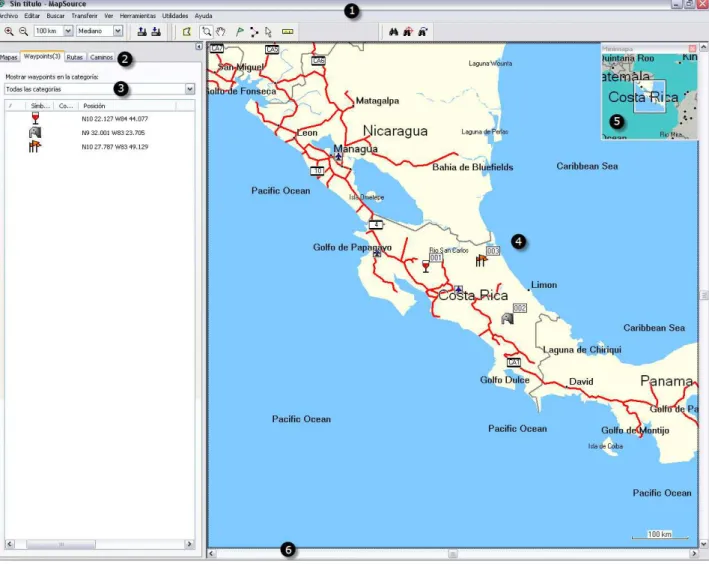
Task: Open the 100 km zoom scale dropdown
Action: [68, 31]
